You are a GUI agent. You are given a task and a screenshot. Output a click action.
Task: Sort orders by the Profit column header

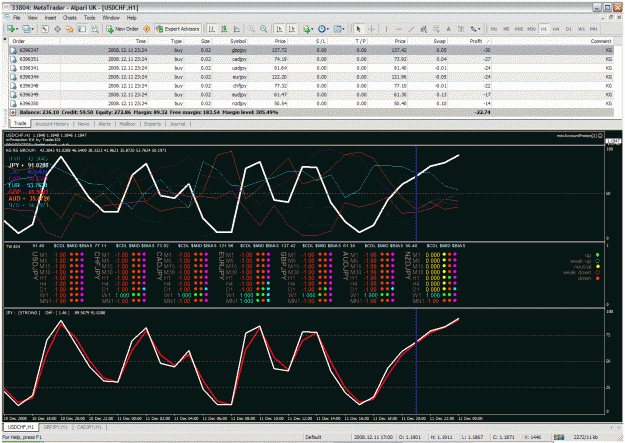[475, 41]
